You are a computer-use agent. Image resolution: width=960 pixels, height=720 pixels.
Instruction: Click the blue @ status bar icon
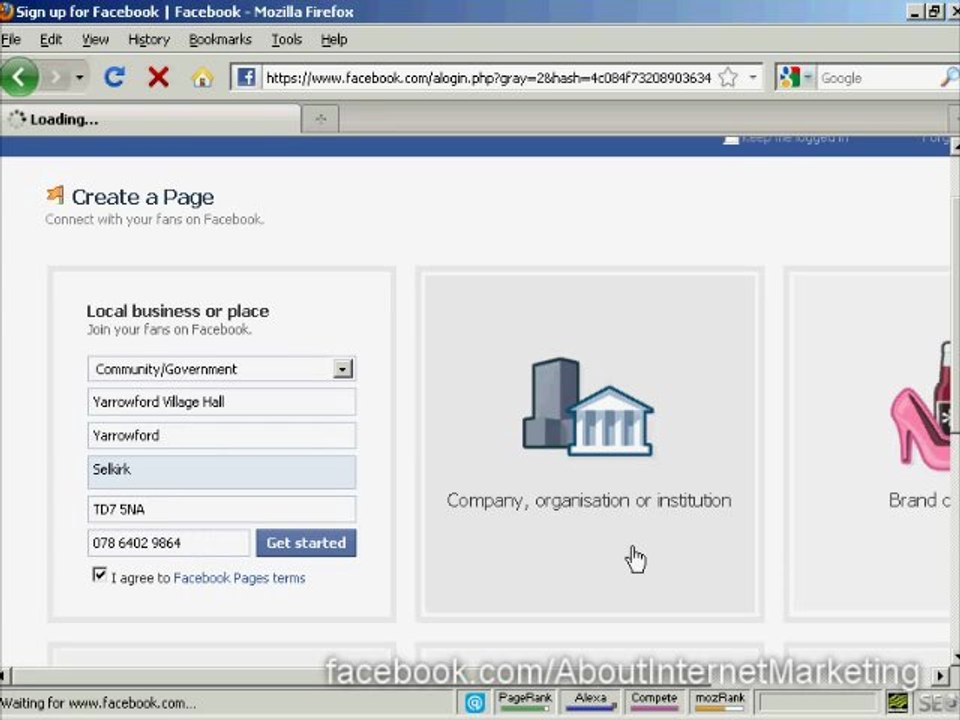474,703
